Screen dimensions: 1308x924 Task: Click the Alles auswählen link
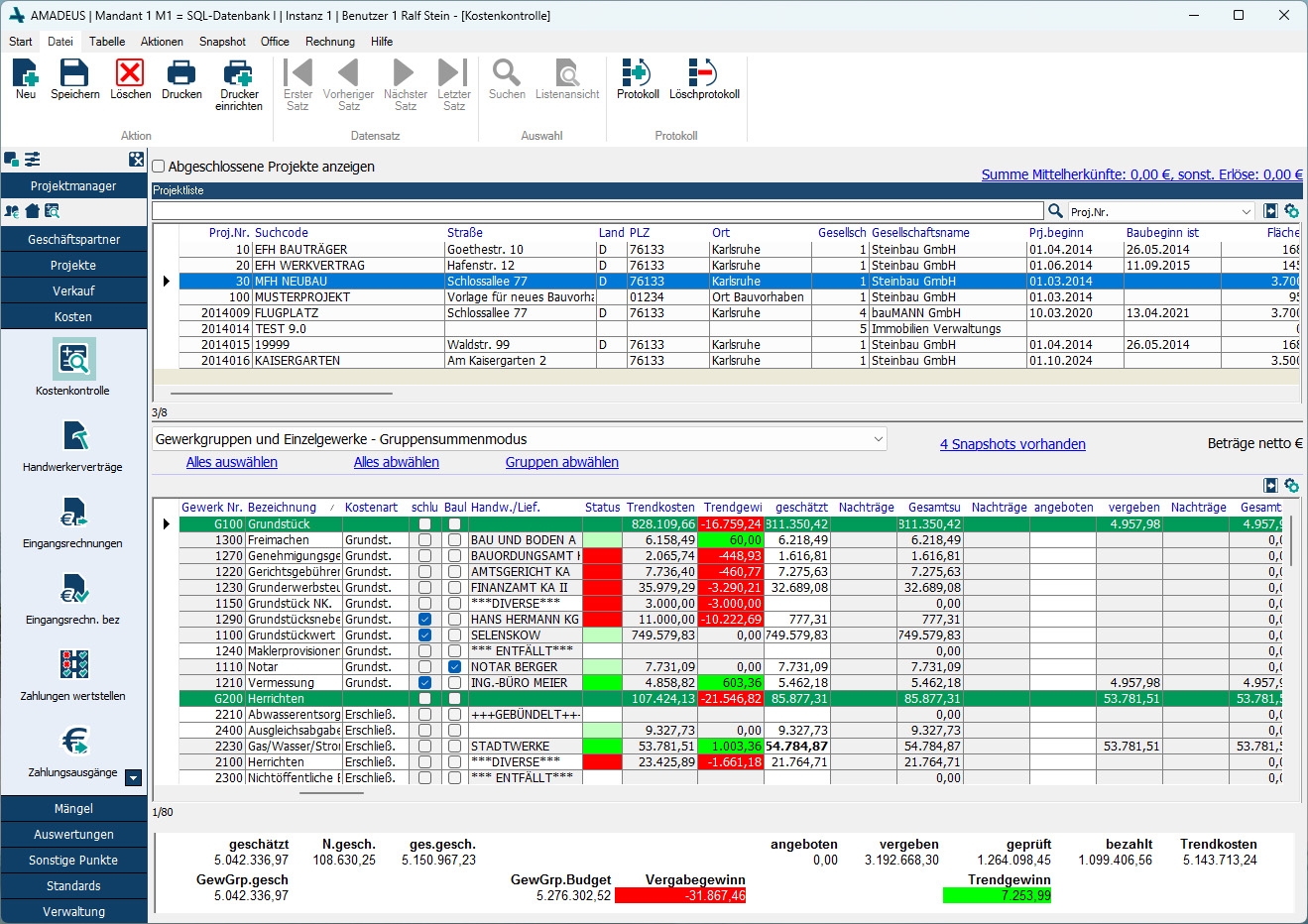coord(232,462)
